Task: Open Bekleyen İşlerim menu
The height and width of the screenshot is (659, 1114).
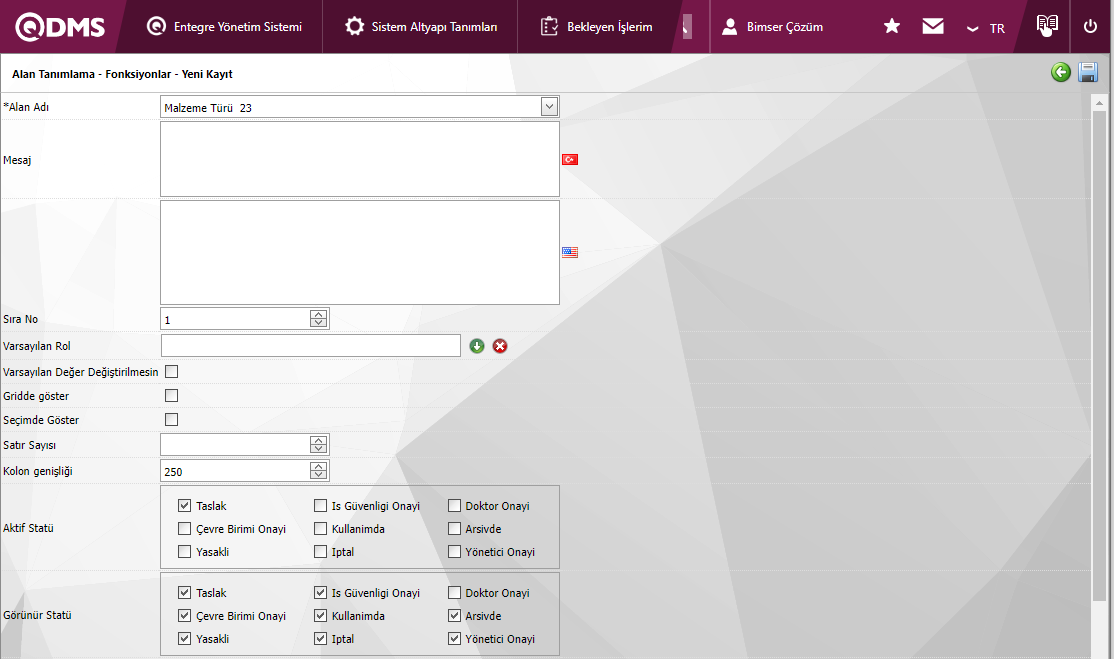Action: click(596, 26)
